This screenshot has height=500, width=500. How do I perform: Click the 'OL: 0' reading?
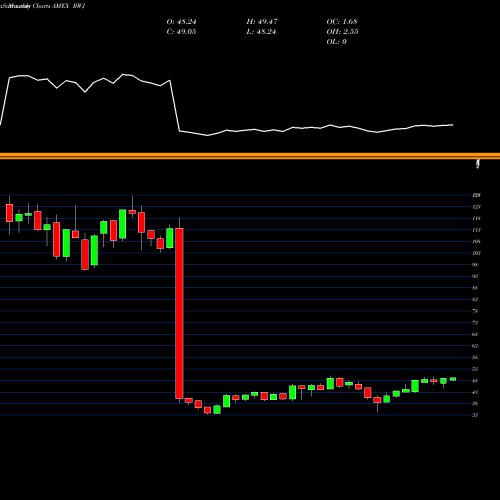point(337,42)
